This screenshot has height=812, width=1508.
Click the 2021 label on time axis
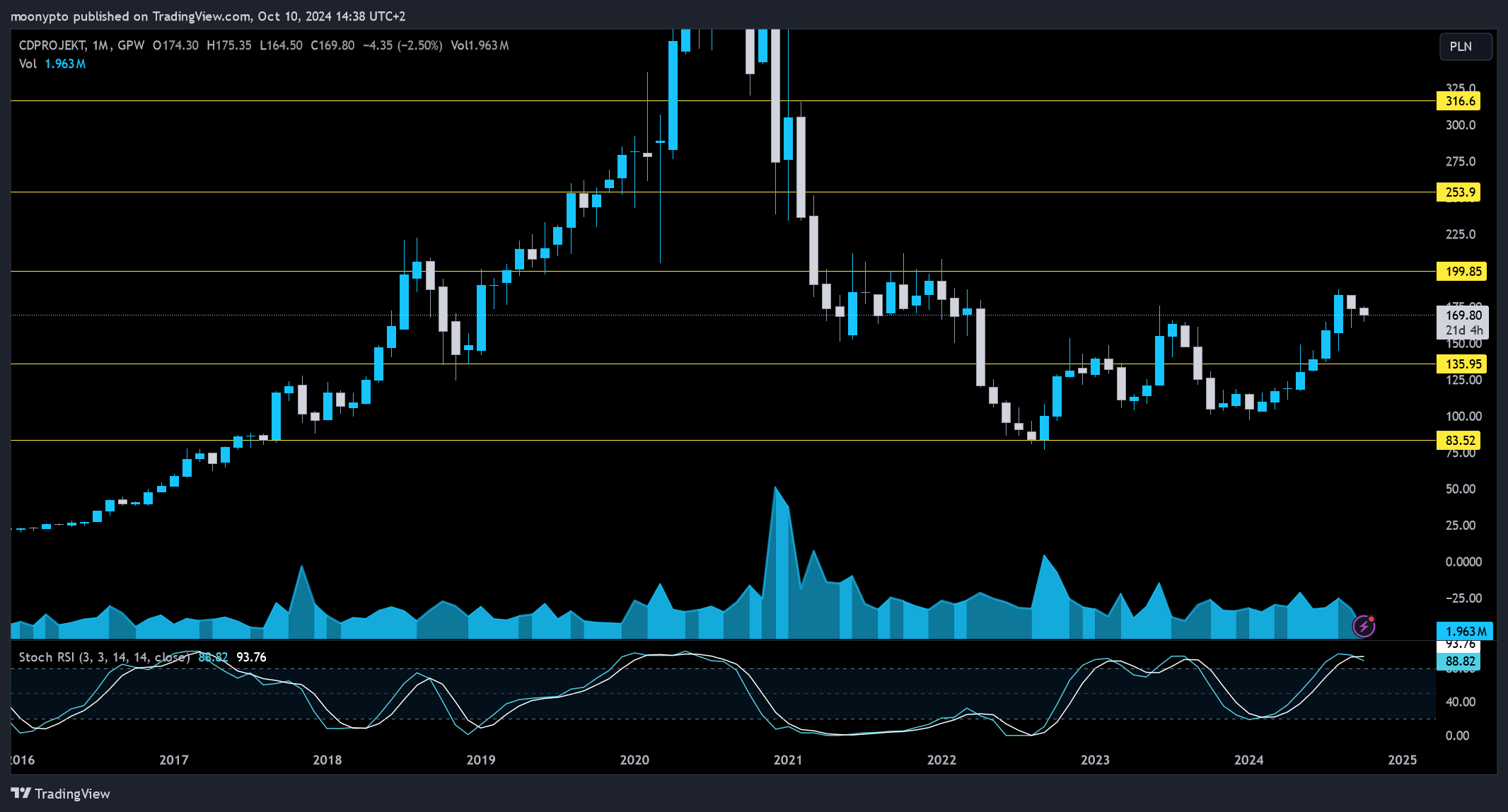point(788,760)
